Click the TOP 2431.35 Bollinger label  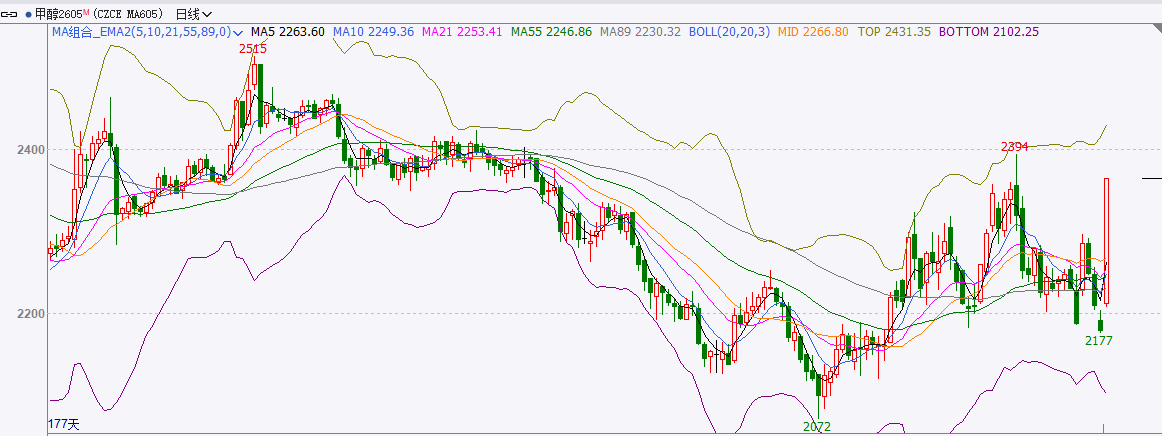coord(895,32)
